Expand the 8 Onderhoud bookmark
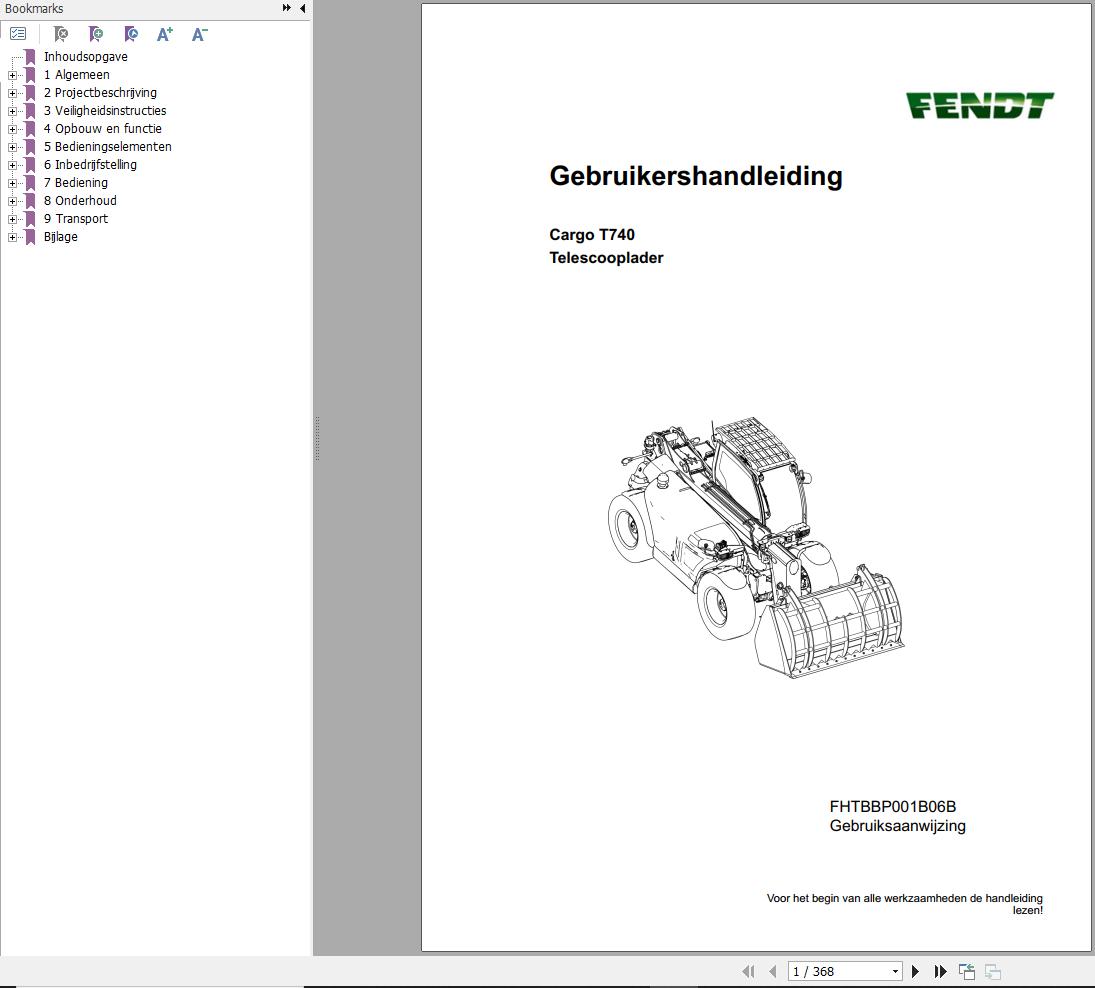 tap(12, 201)
